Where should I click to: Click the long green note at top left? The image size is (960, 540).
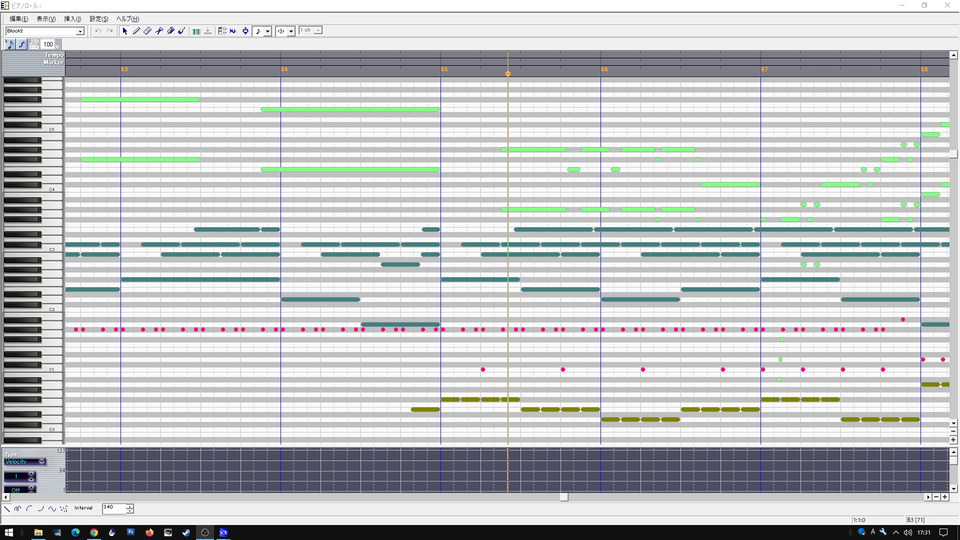pyautogui.click(x=140, y=99)
